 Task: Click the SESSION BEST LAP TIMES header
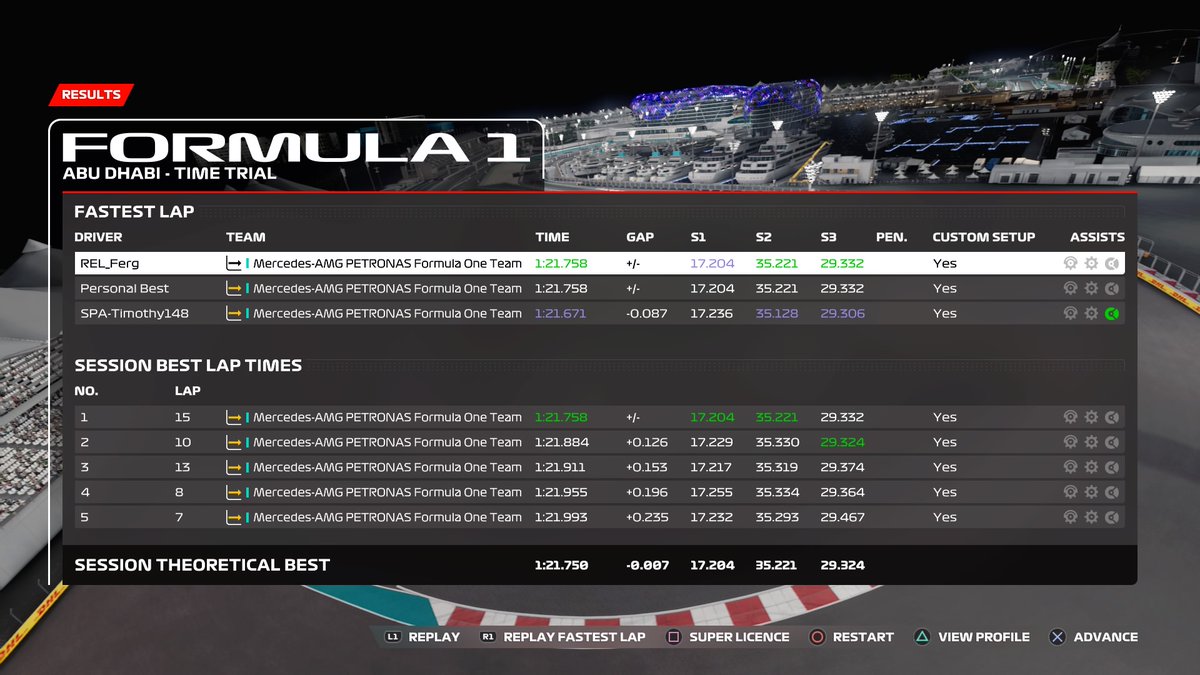coord(188,366)
